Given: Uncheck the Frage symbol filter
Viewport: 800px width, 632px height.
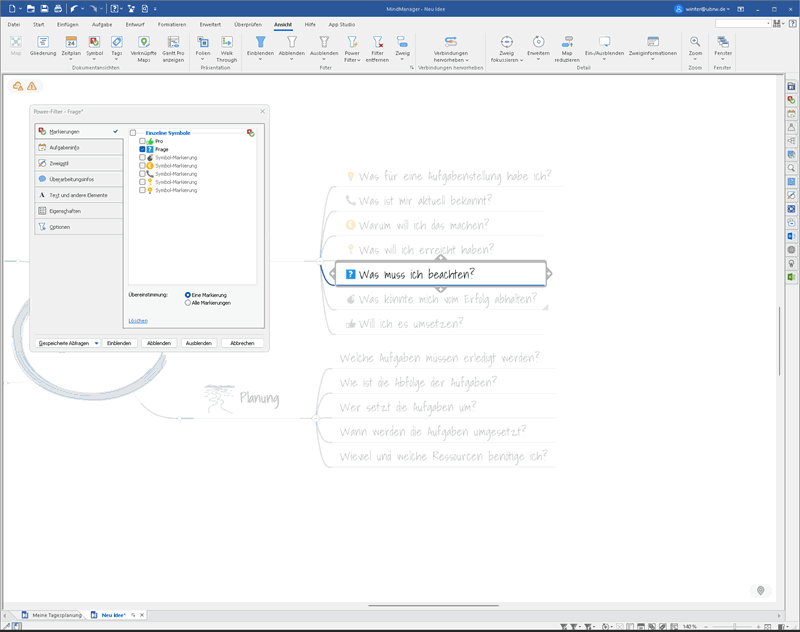Looking at the screenshot, I should [142, 148].
